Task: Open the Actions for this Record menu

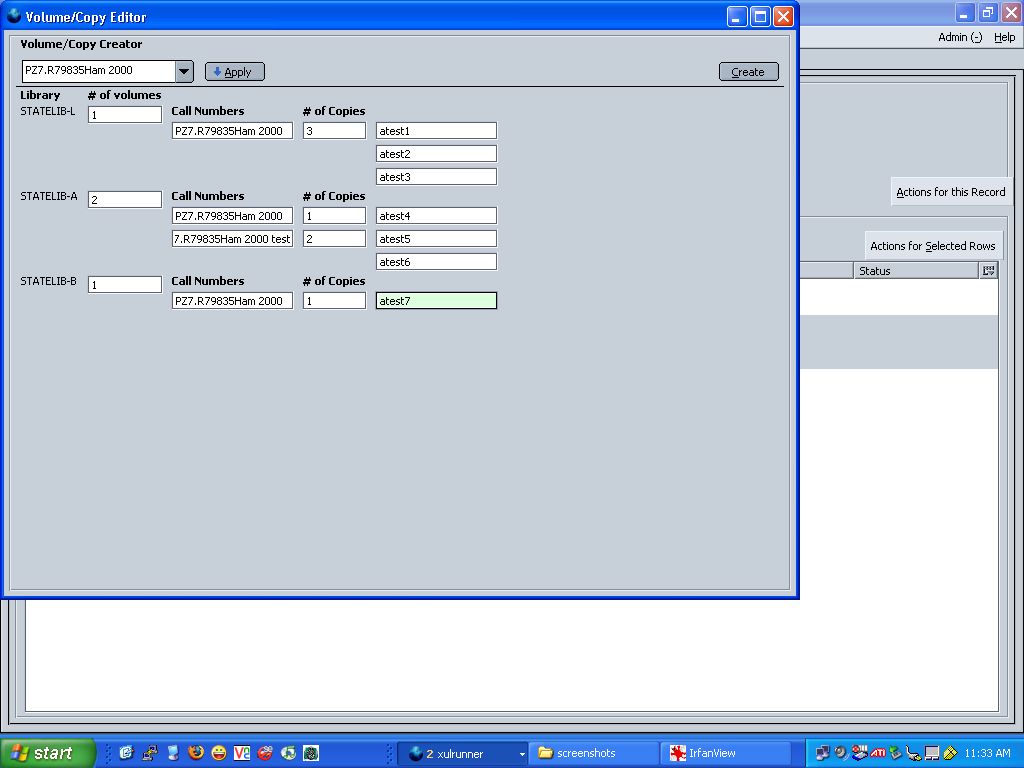Action: [950, 192]
